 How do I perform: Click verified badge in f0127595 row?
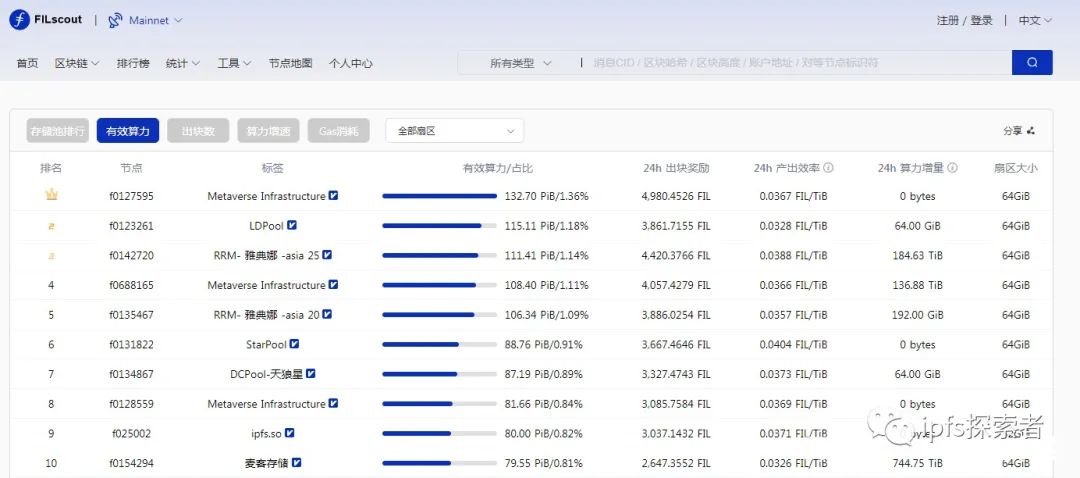click(333, 195)
